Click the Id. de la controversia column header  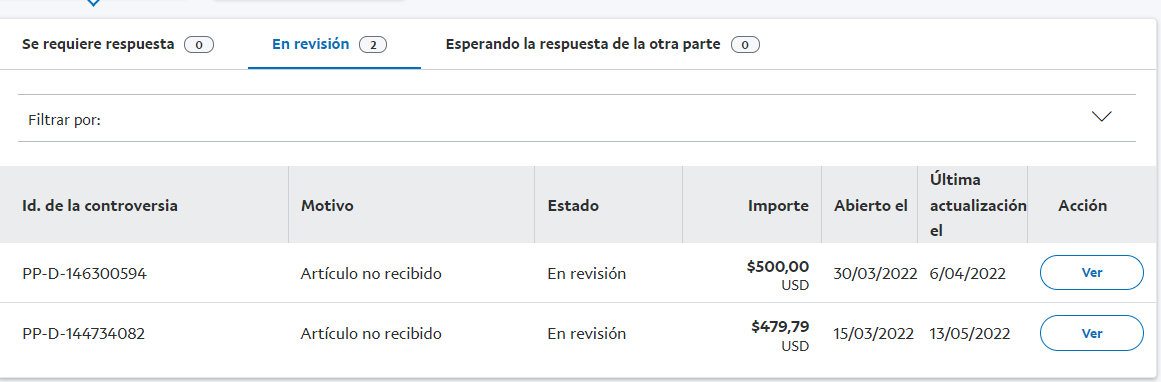click(x=100, y=206)
